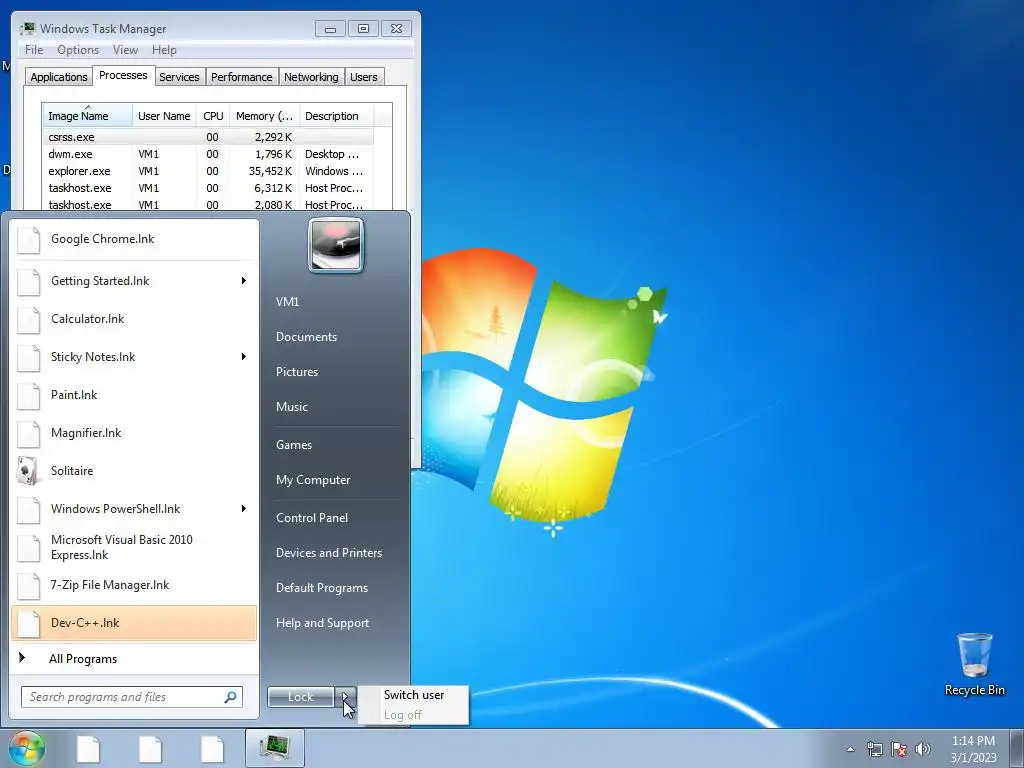Open Control Panel from the Start menu

(312, 518)
